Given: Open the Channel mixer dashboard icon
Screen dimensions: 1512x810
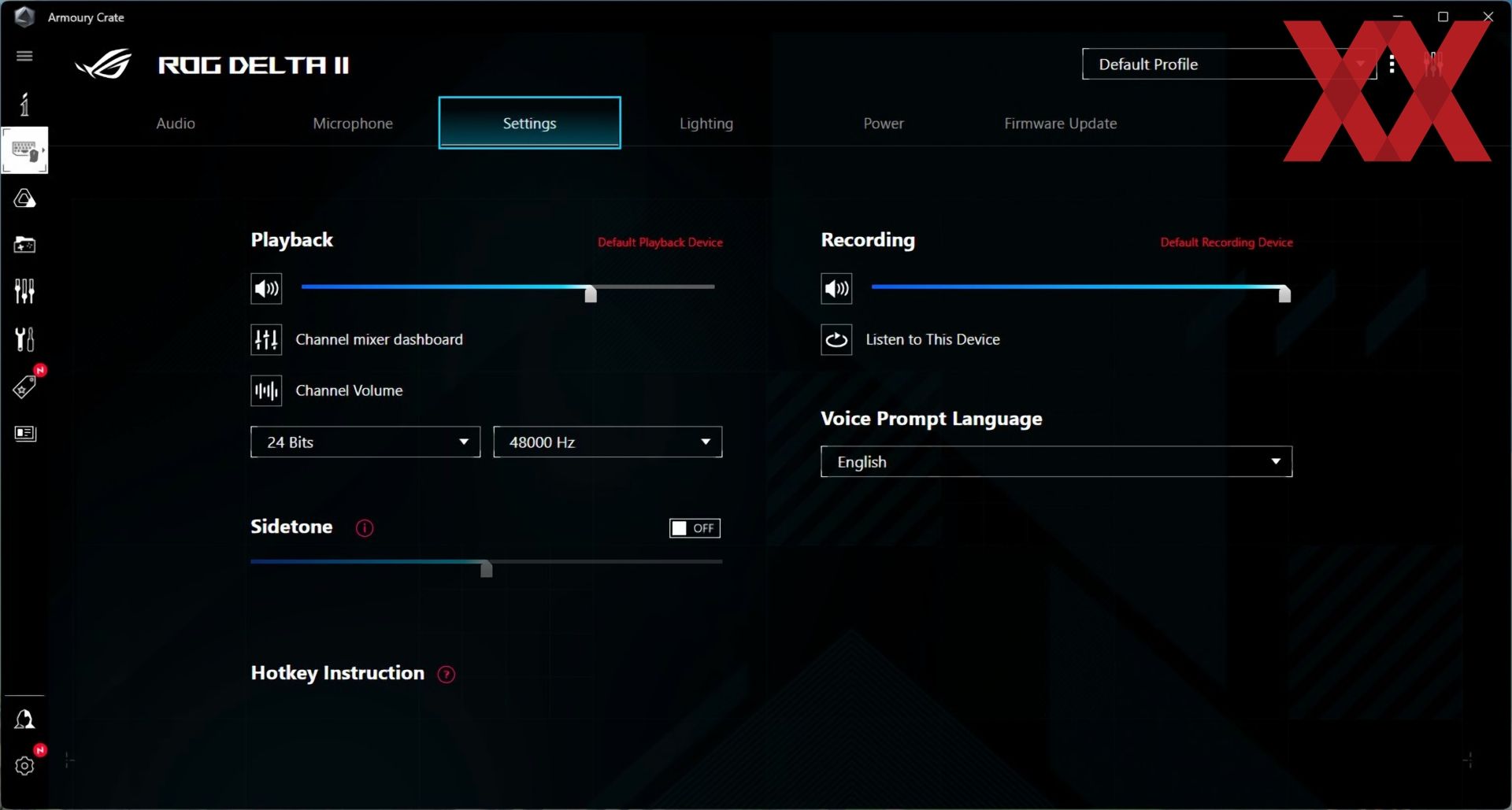Looking at the screenshot, I should pyautogui.click(x=266, y=340).
